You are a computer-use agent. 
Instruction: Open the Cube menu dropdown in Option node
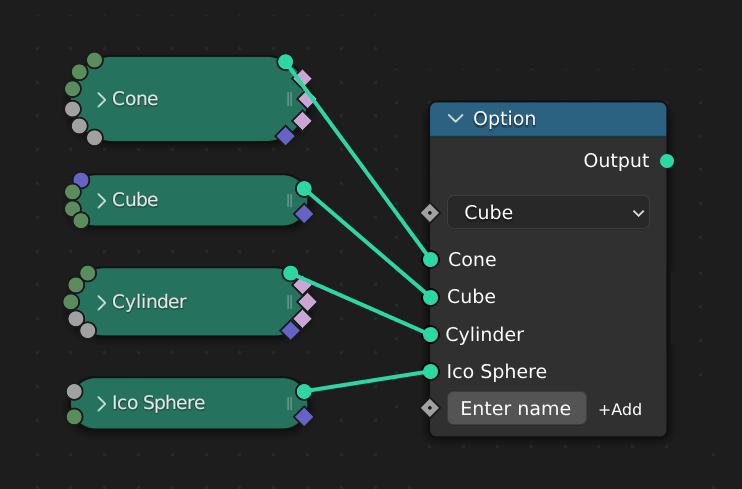pyautogui.click(x=548, y=213)
